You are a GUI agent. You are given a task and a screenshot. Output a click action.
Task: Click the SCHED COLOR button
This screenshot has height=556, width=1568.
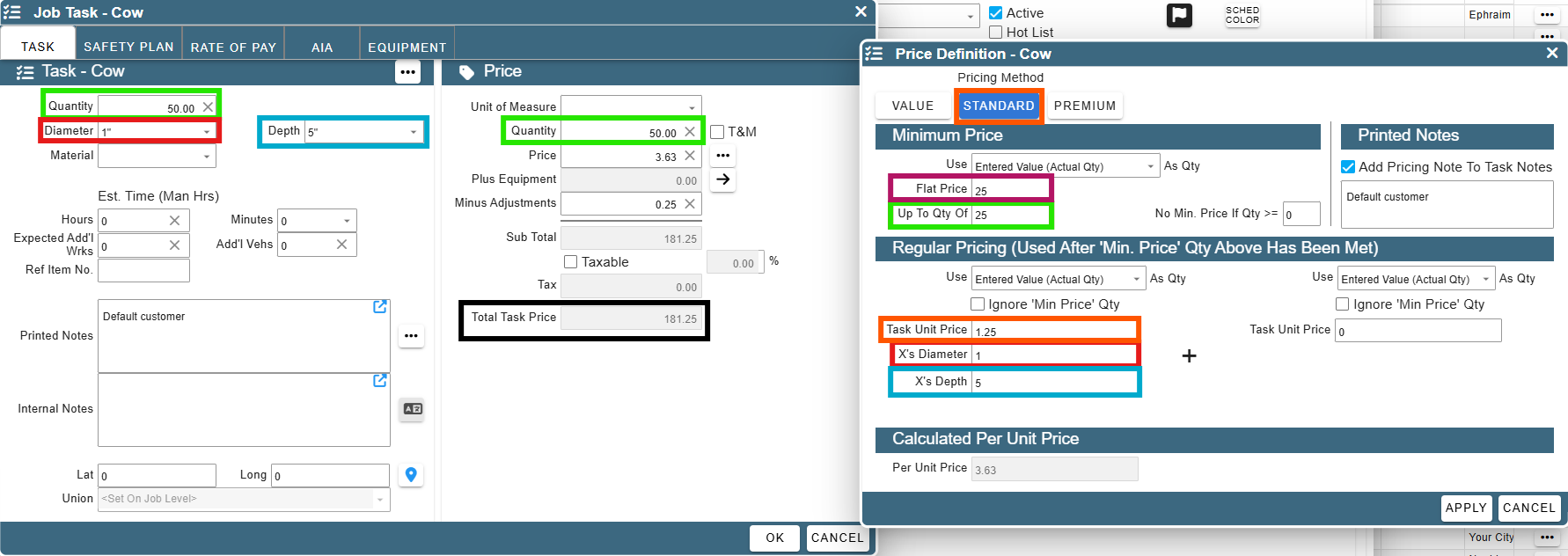1242,15
